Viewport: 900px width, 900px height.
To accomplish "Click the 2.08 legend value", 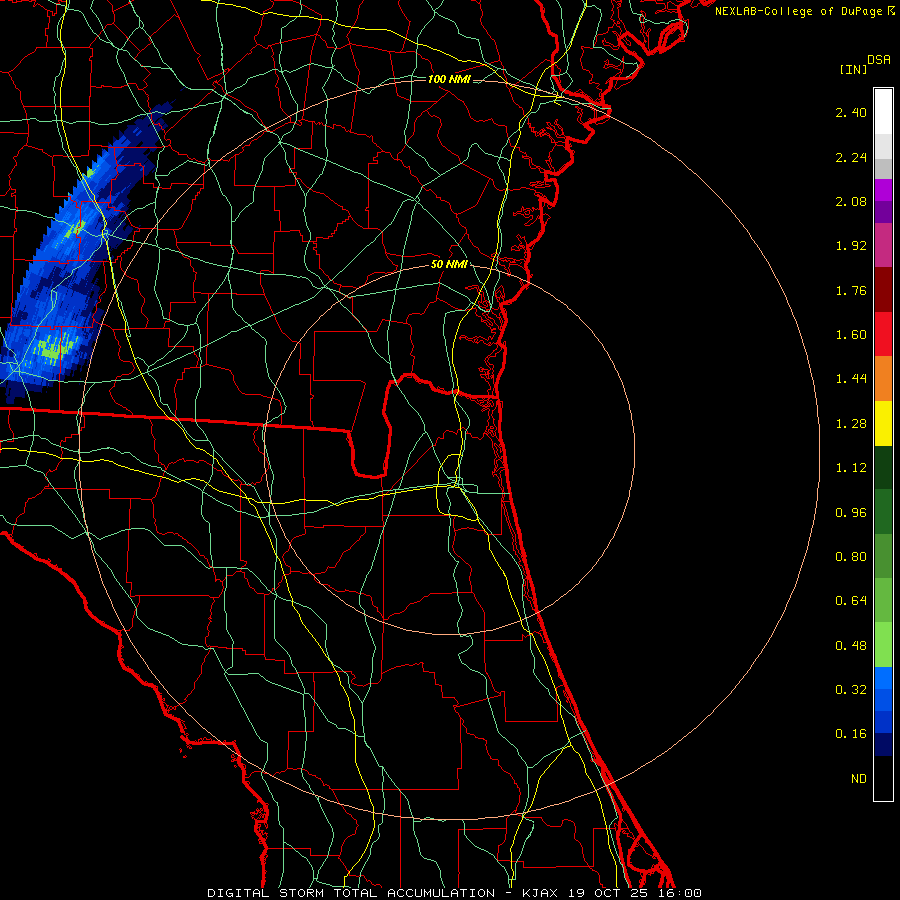I will point(851,201).
